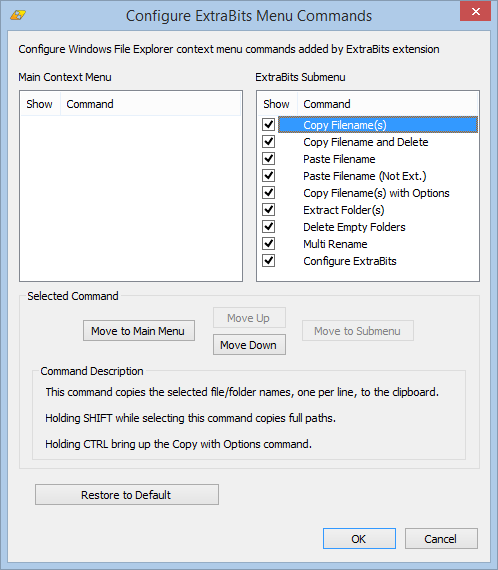498x570 pixels.
Task: Uncheck the Copy Filename(s) show checkbox
Action: [x=268, y=125]
